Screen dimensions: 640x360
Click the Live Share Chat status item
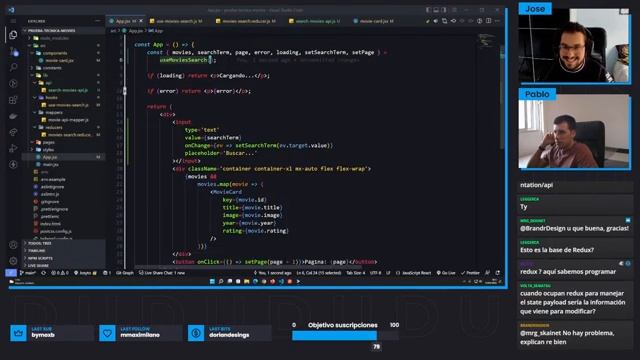(162, 273)
